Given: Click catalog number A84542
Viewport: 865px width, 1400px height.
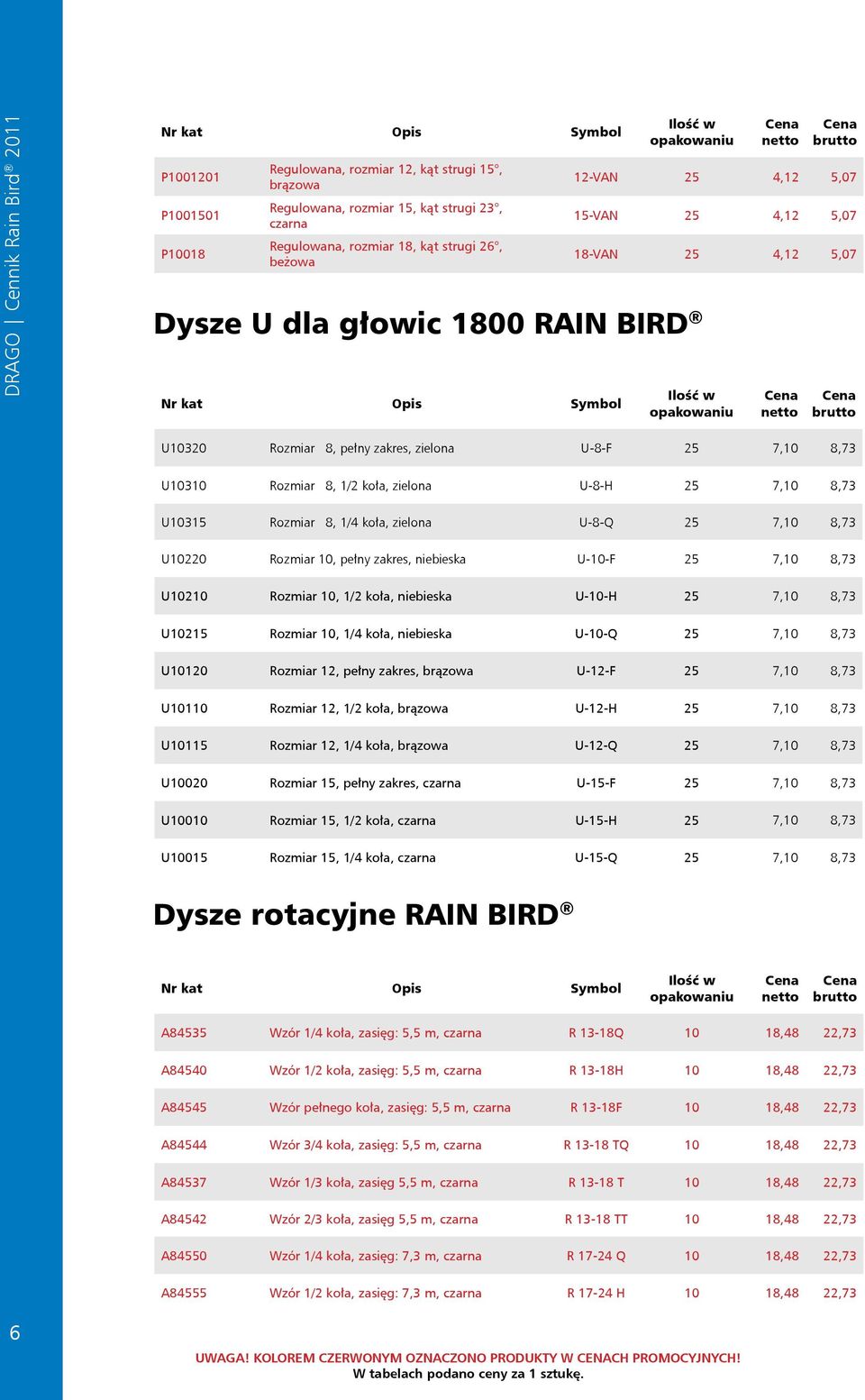Looking at the screenshot, I should coord(184,1220).
